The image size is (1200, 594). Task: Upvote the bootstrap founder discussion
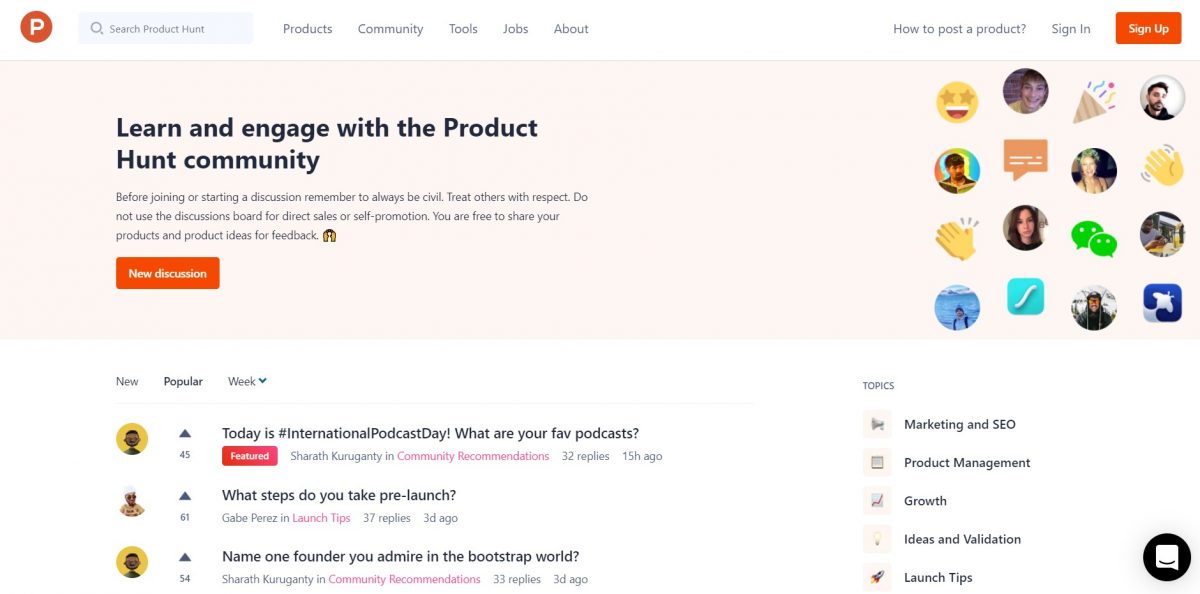pyautogui.click(x=185, y=557)
